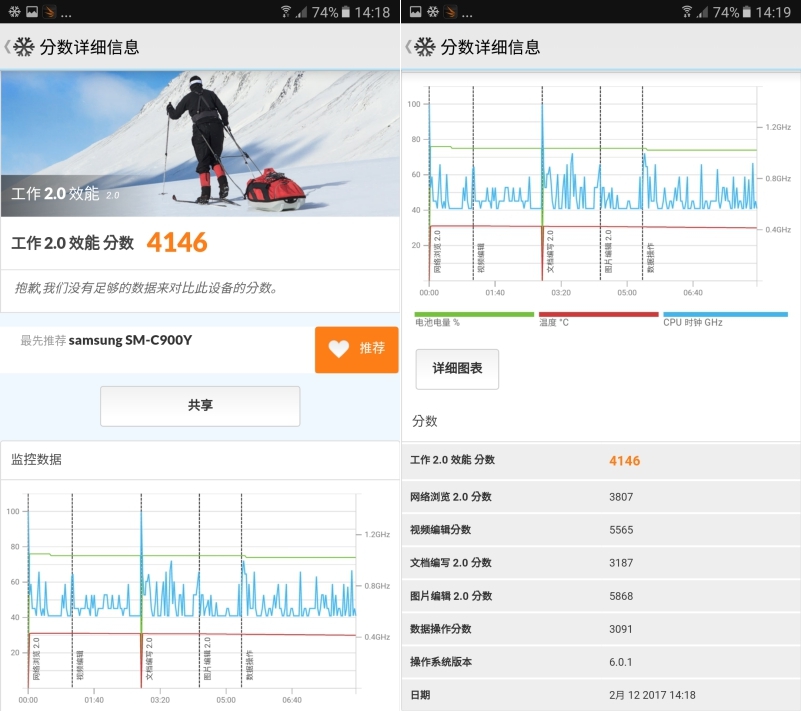Tap the 共享 share button
This screenshot has width=801, height=711.
200,406
